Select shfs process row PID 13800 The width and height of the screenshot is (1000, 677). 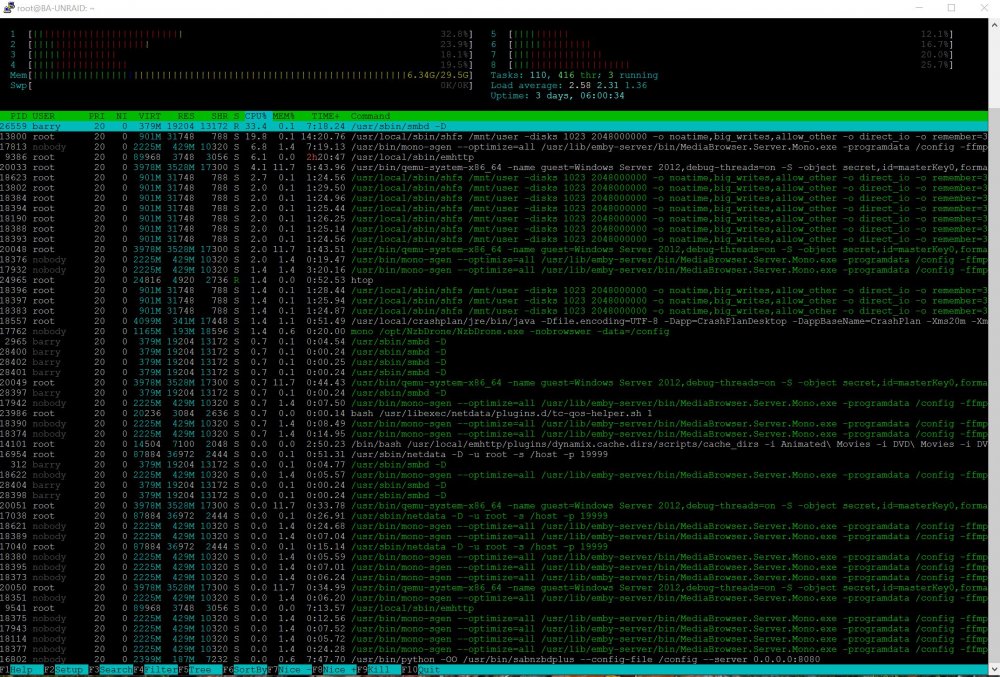coord(494,136)
